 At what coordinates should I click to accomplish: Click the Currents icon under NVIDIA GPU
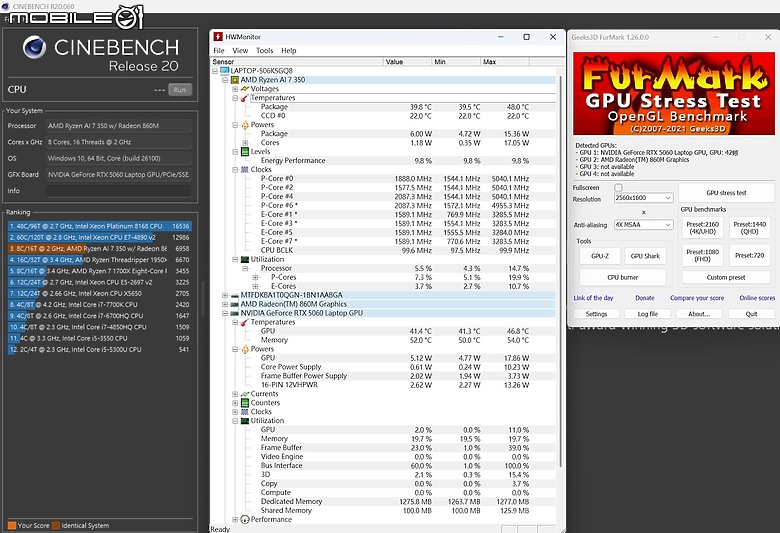pos(245,394)
